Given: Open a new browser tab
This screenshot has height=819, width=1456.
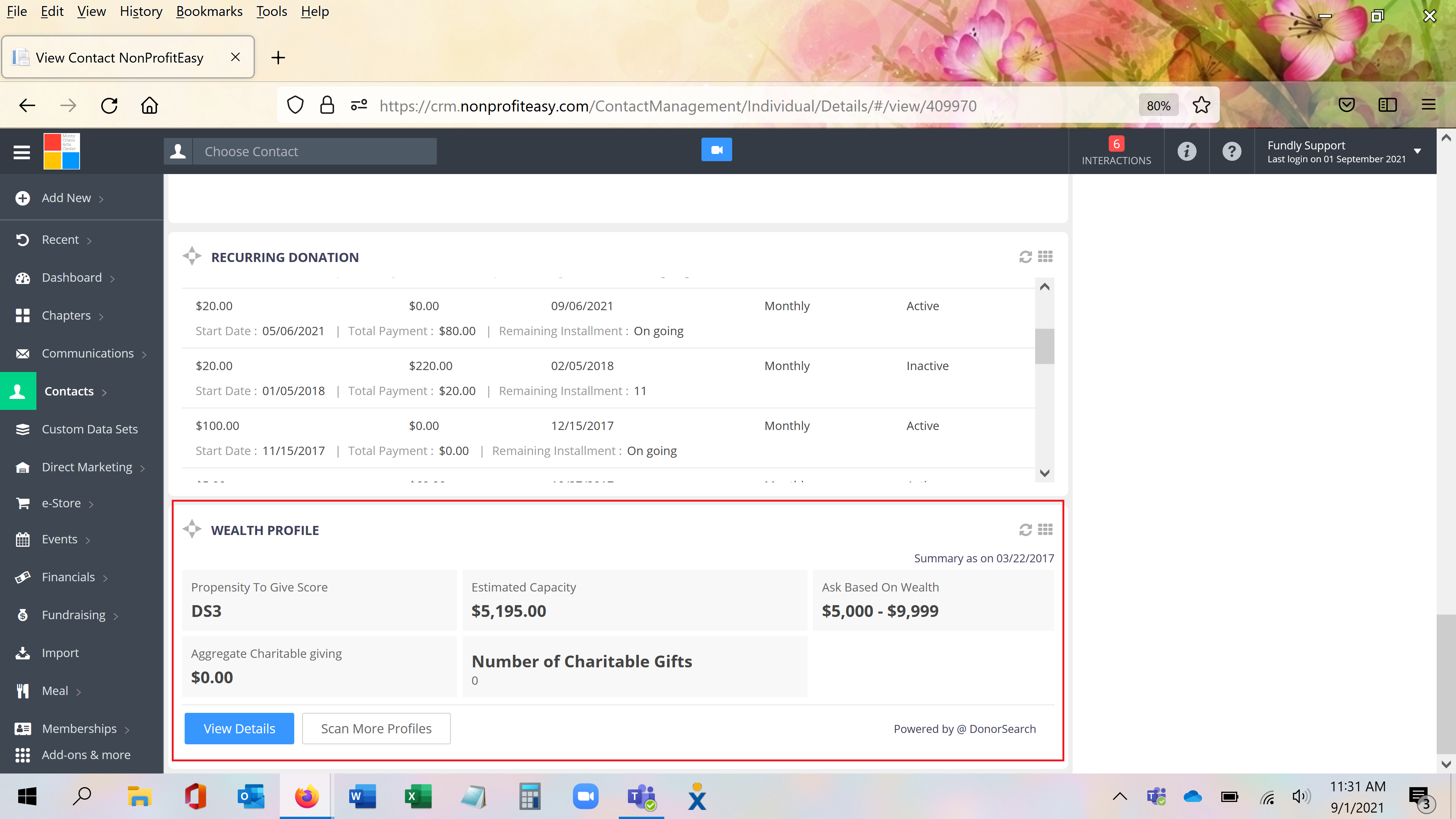Looking at the screenshot, I should 278,58.
